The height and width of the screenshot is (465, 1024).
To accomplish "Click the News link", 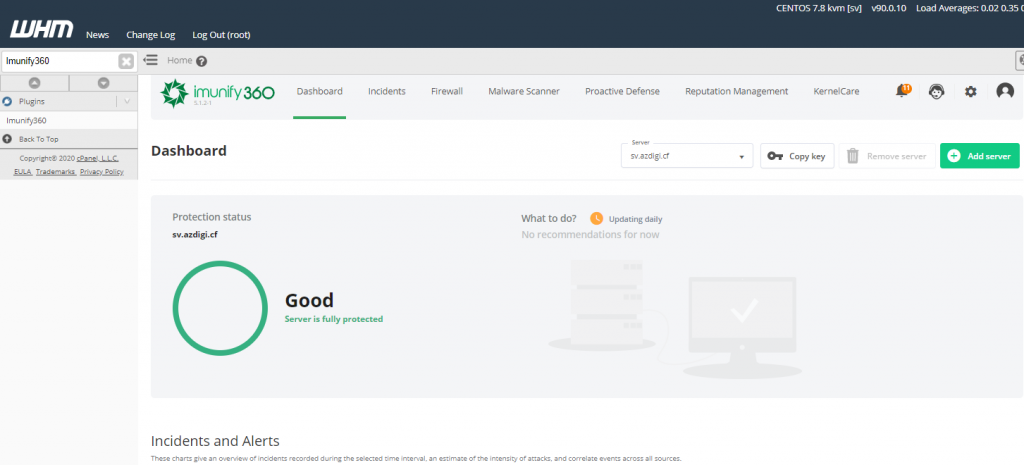I will point(97,35).
